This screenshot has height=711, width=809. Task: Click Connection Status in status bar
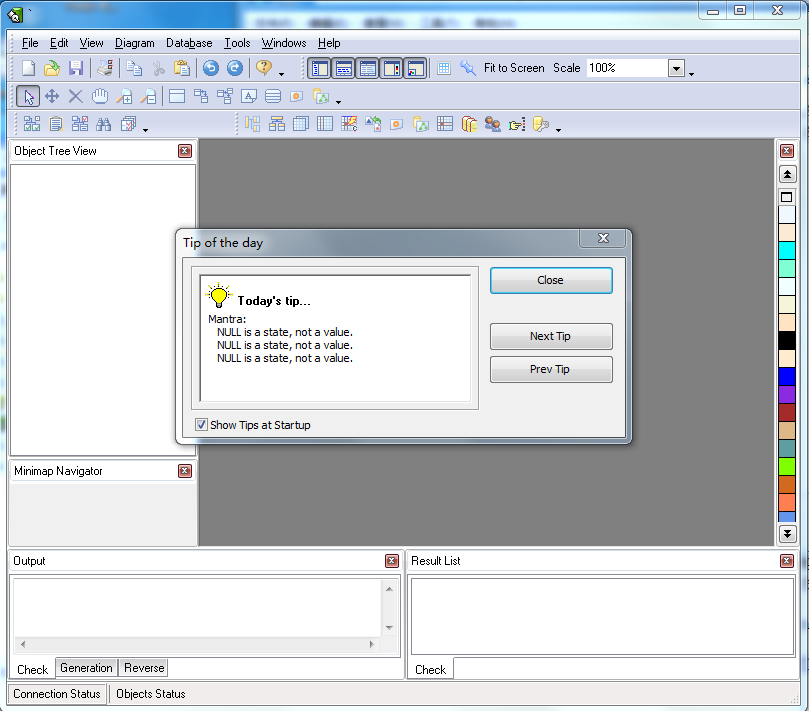57,694
